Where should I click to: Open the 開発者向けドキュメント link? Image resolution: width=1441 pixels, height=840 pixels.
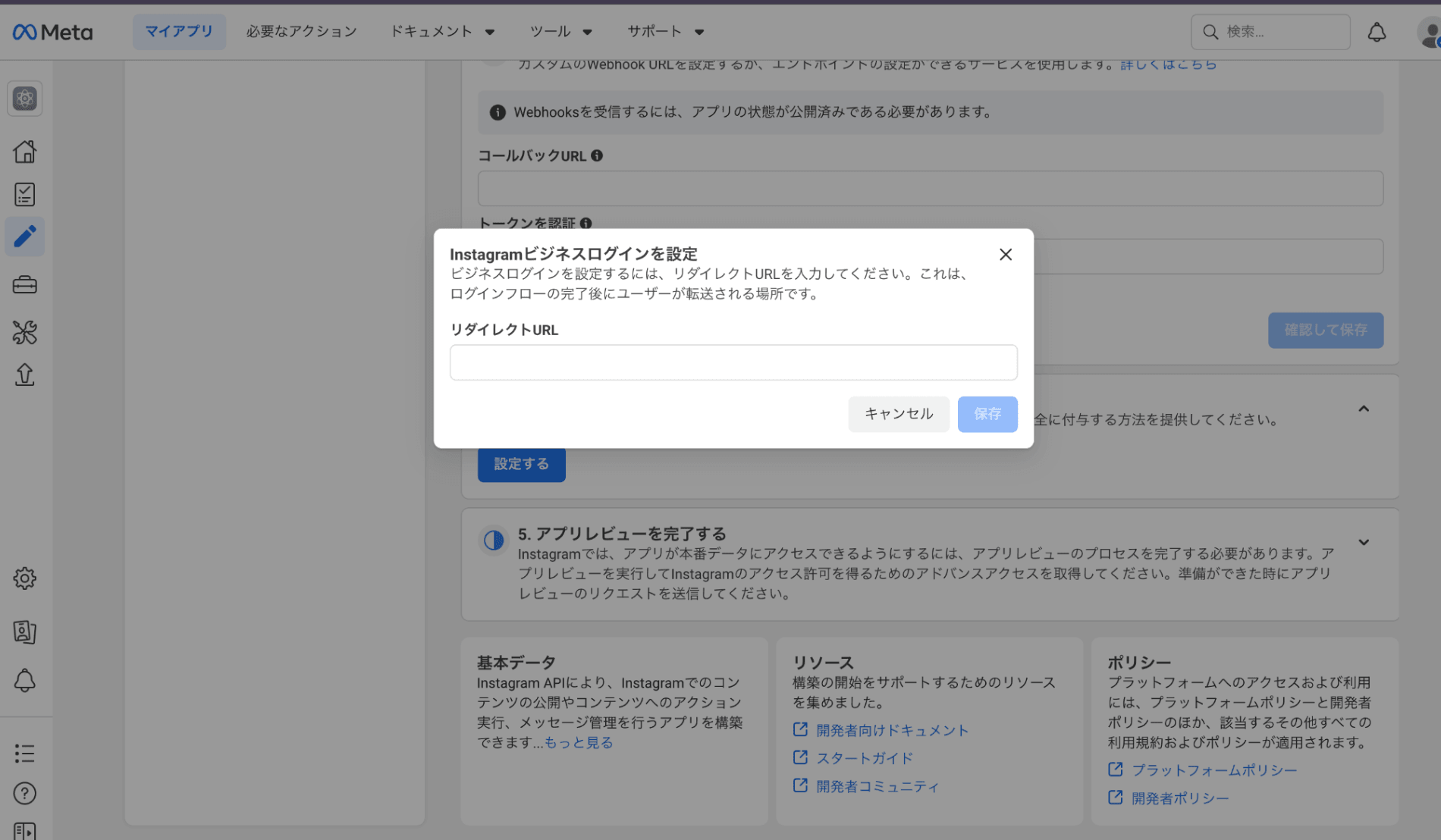click(892, 730)
